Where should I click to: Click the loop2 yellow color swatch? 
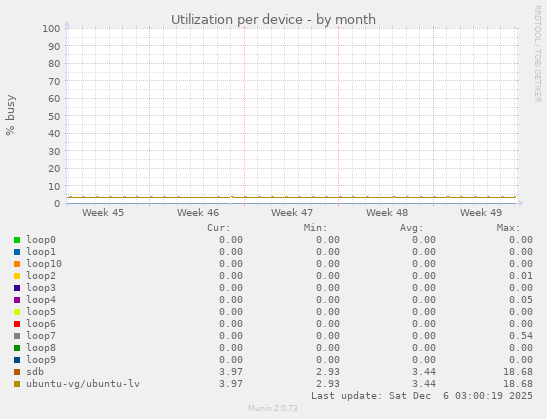click(17, 276)
